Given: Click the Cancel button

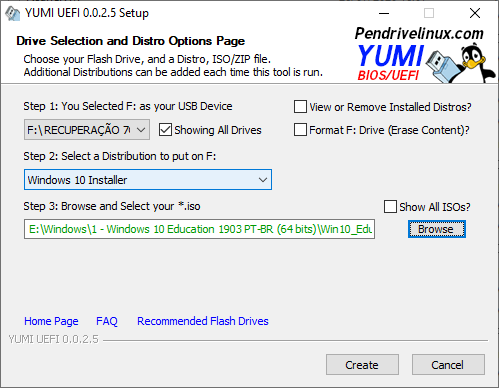Looking at the screenshot, I should click(x=448, y=365).
